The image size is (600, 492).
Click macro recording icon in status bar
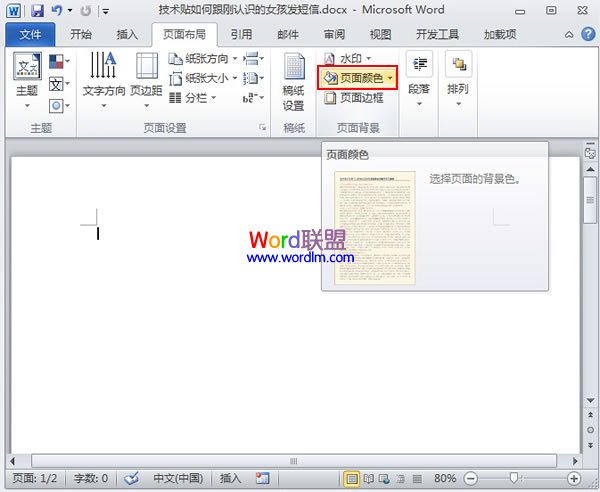(x=262, y=478)
